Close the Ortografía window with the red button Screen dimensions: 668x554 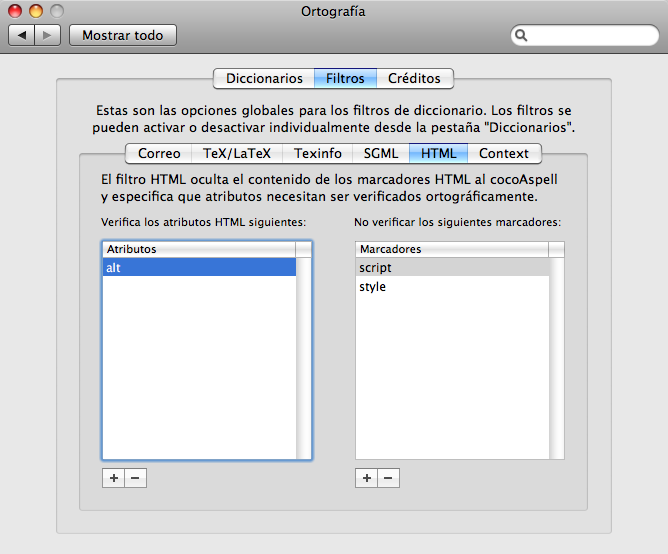coord(15,11)
